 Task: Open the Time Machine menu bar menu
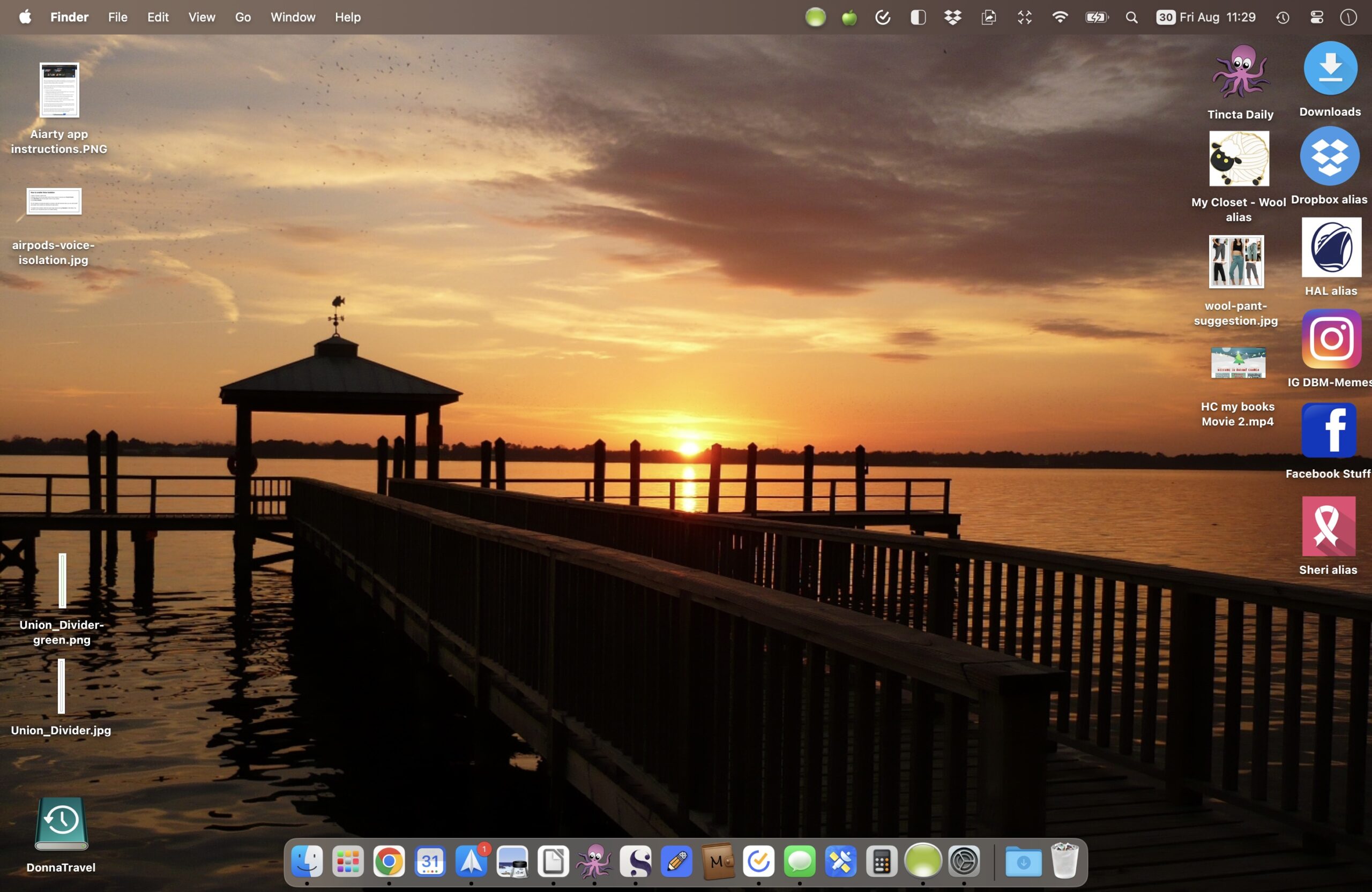(x=1282, y=17)
